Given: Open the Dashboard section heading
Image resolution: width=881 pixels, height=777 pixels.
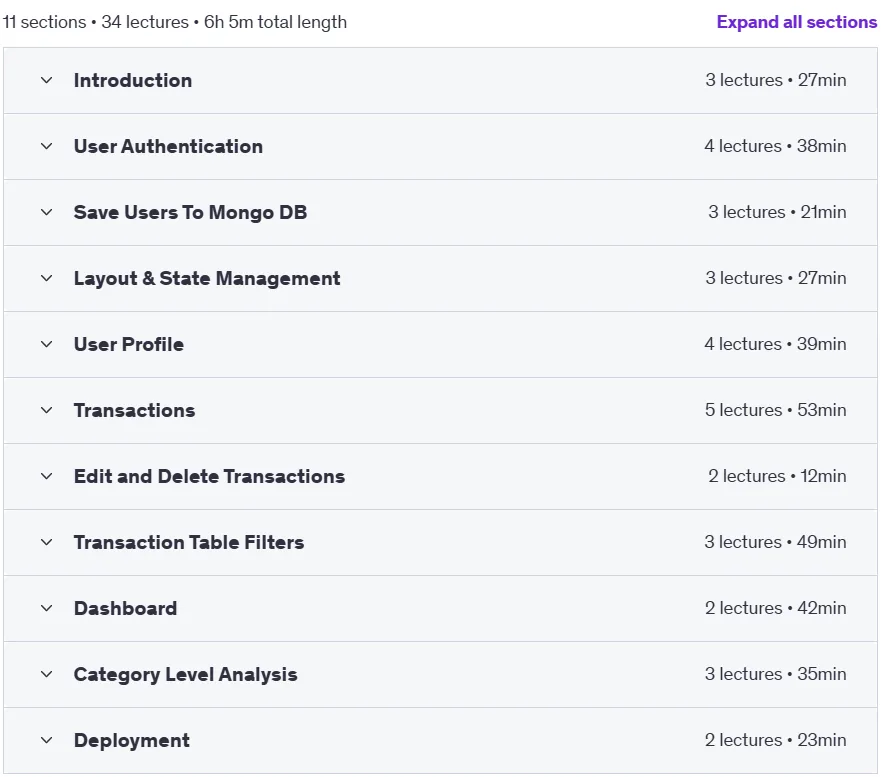Looking at the screenshot, I should point(125,608).
